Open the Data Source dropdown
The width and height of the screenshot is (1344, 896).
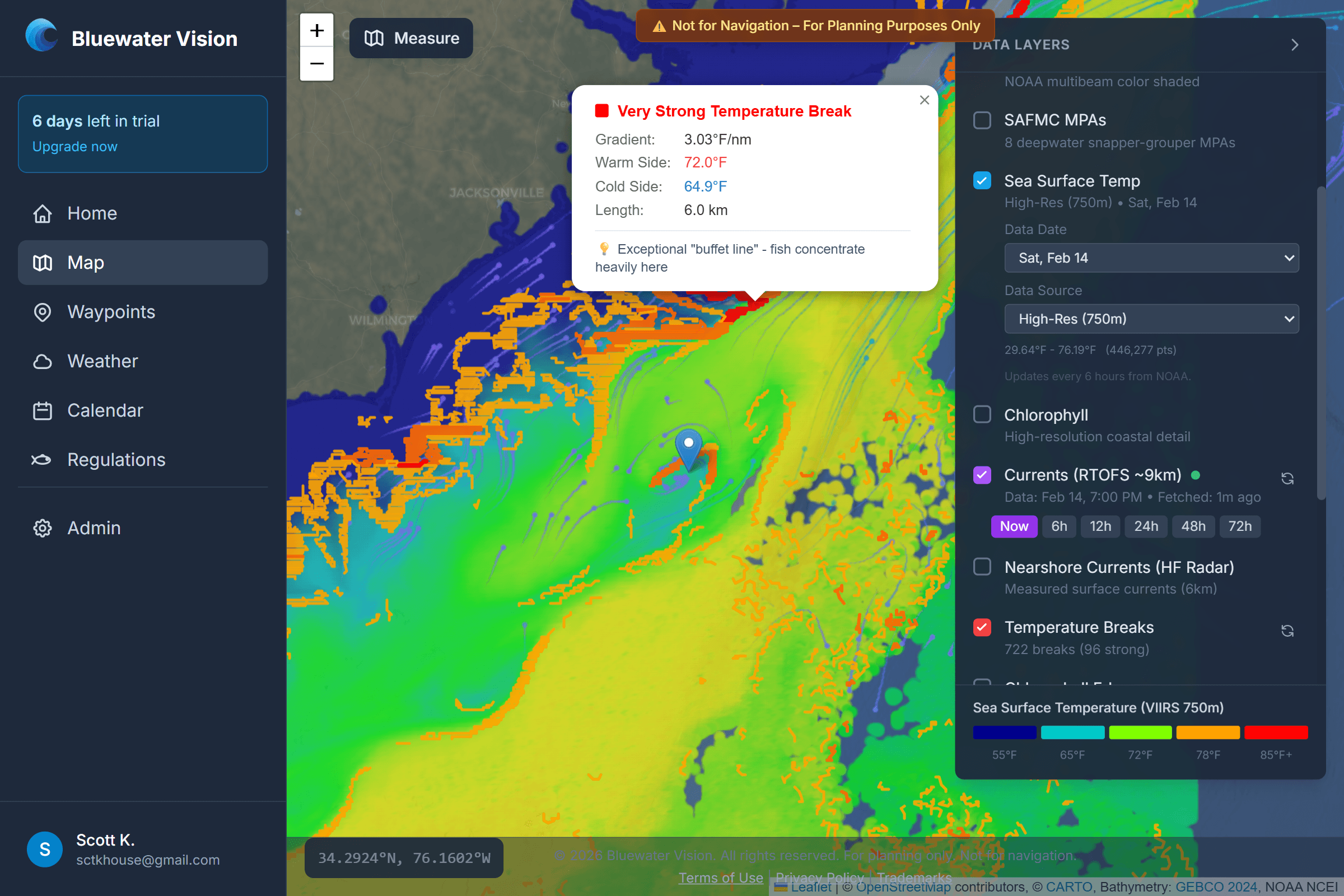pyautogui.click(x=1151, y=318)
